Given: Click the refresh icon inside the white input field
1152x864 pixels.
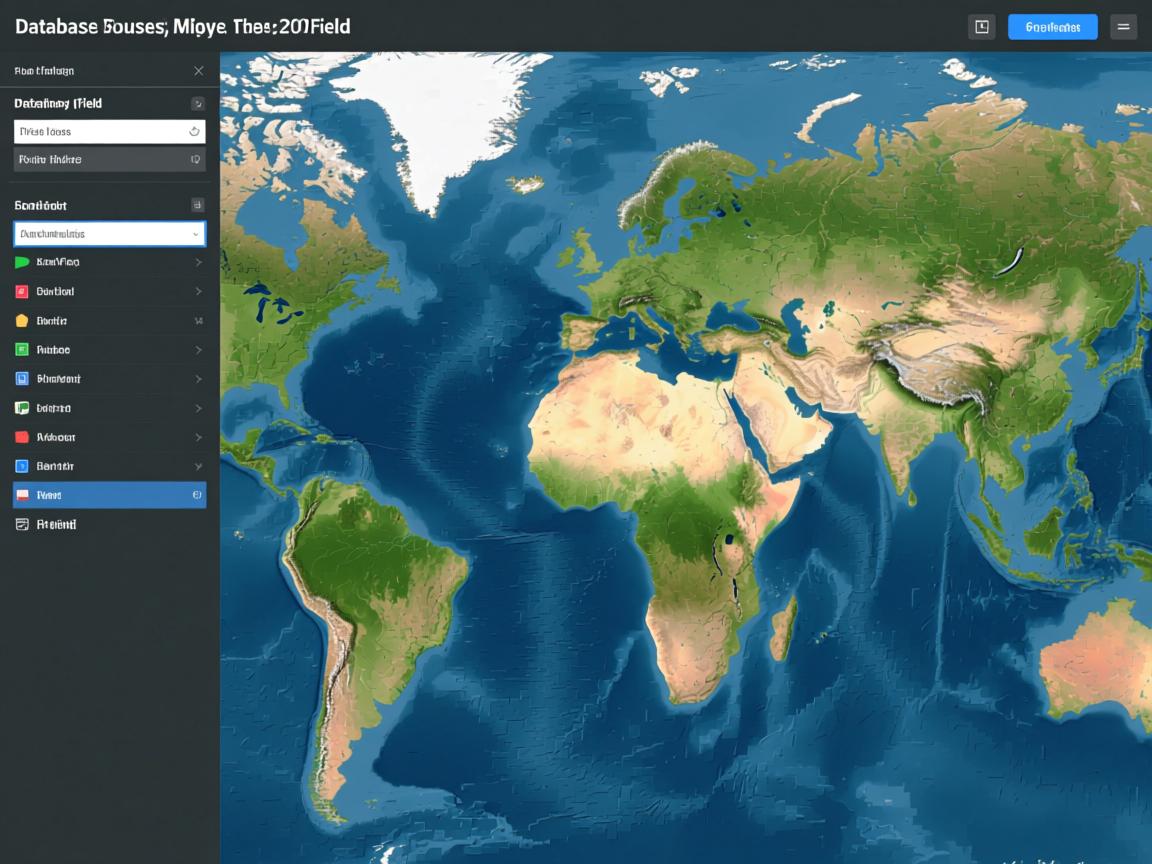Looking at the screenshot, I should (194, 131).
